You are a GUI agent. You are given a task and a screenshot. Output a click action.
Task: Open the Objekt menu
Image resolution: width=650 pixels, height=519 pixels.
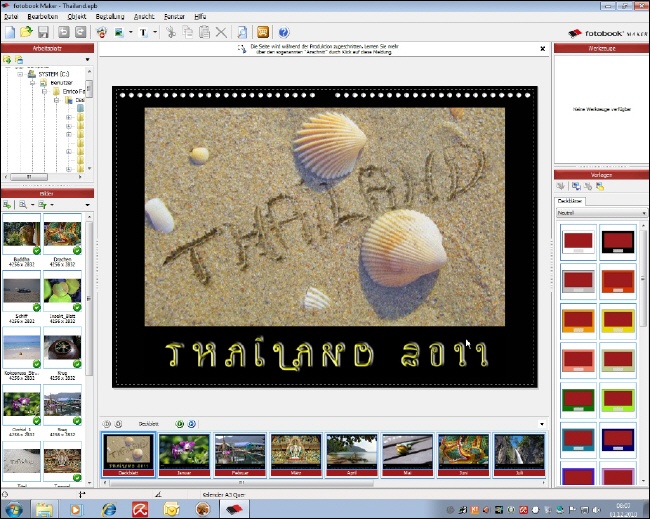(x=77, y=17)
